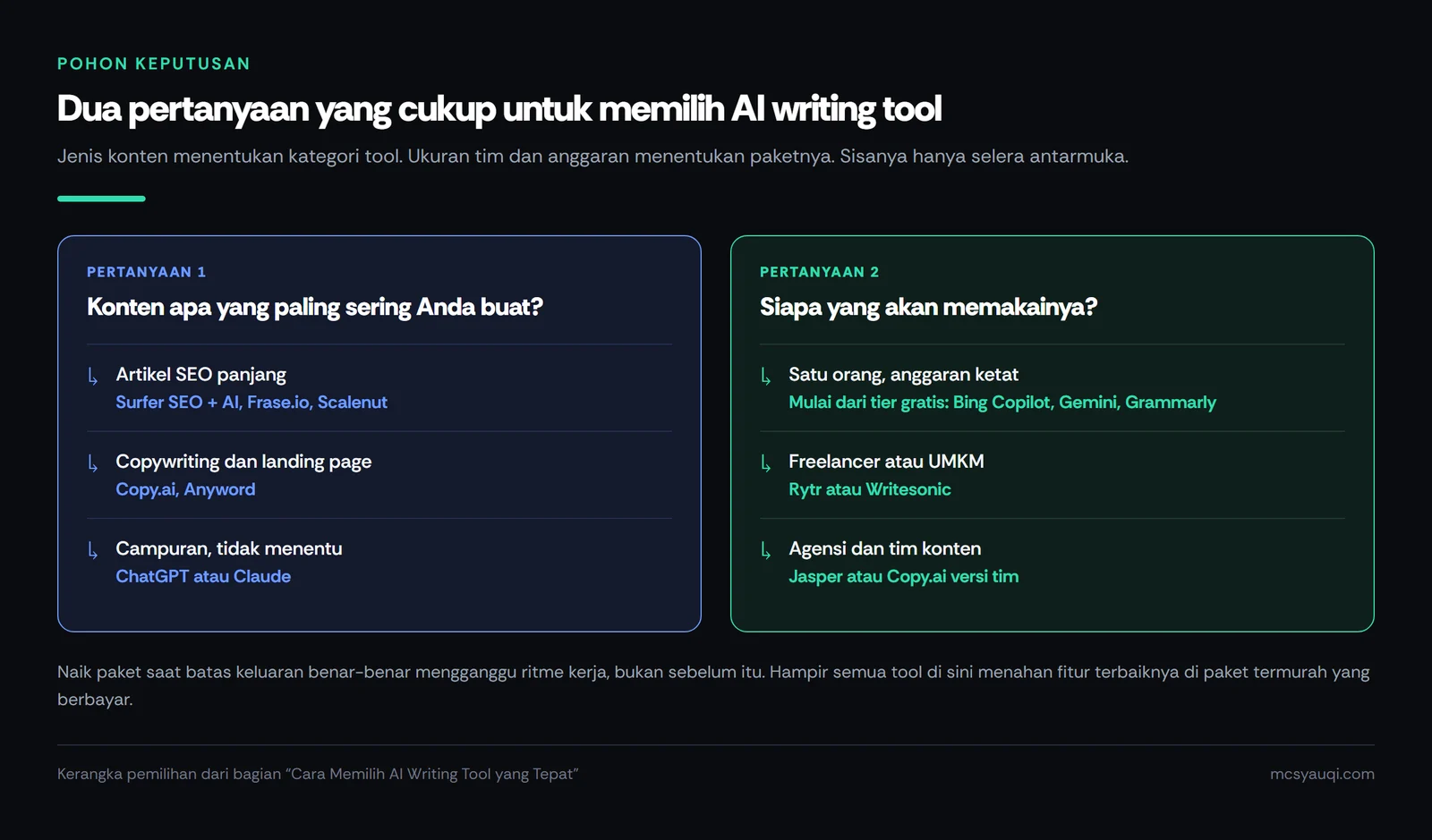The height and width of the screenshot is (840, 1432).
Task: Select the POHON KEPUTUSAN label
Action: (x=154, y=64)
